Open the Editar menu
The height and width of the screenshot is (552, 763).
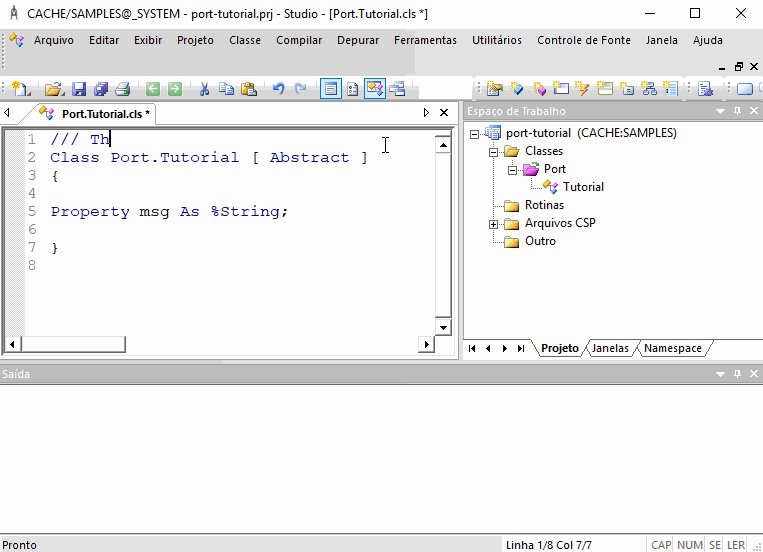[x=104, y=40]
